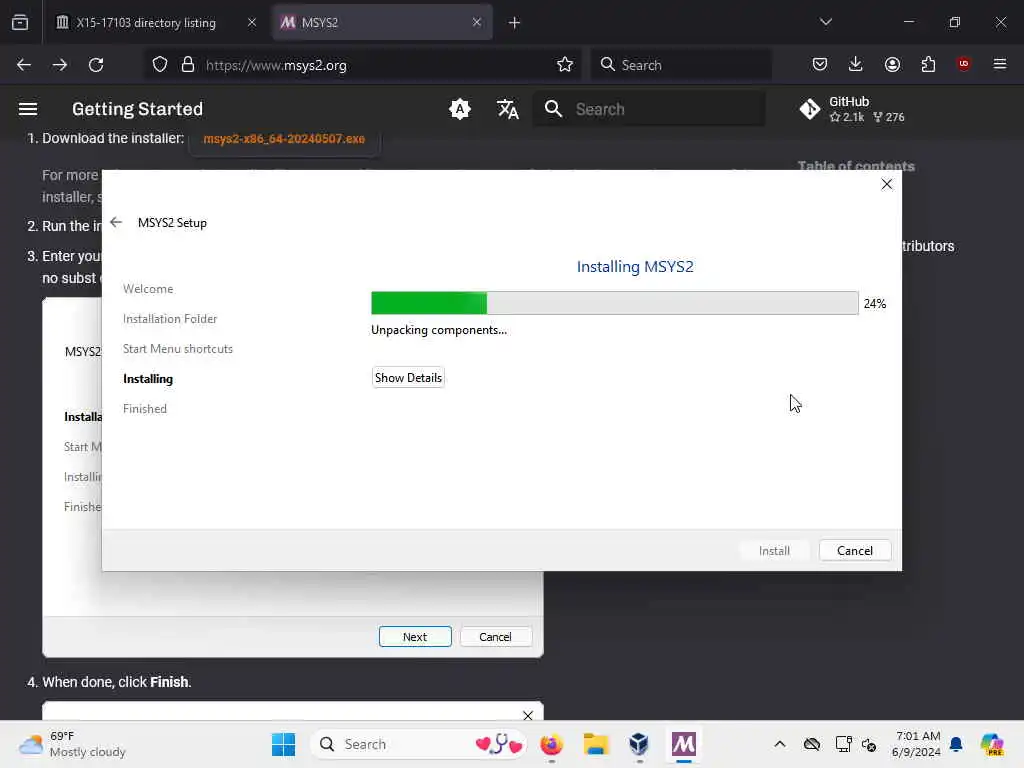This screenshot has height=768, width=1024.
Task: Open Firefox application hamburger menu
Action: tap(1000, 64)
